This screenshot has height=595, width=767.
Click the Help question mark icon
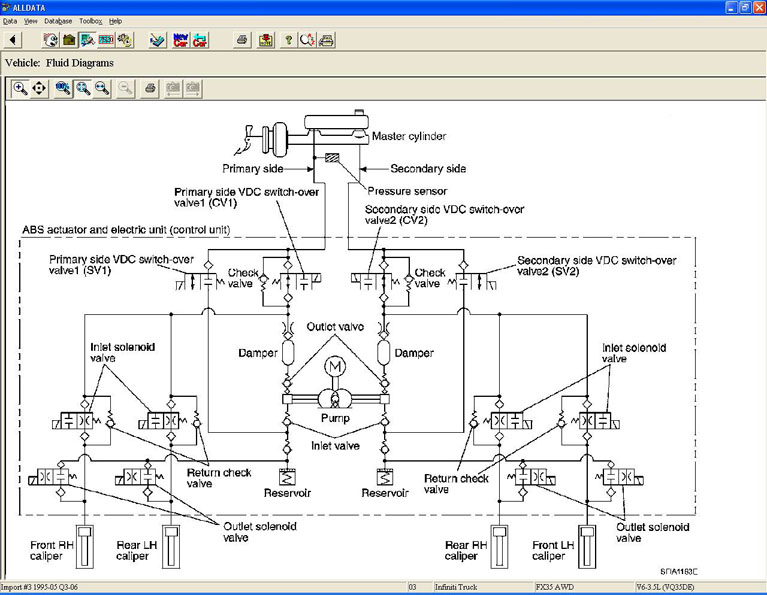click(x=288, y=40)
